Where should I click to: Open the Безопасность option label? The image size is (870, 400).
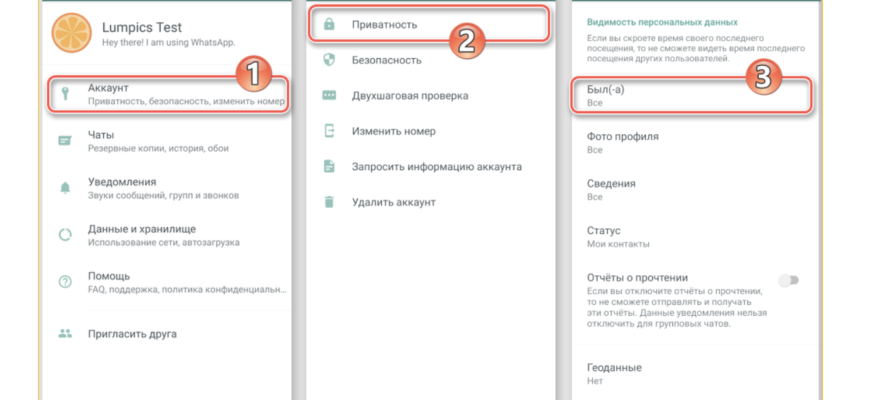pyautogui.click(x=386, y=60)
